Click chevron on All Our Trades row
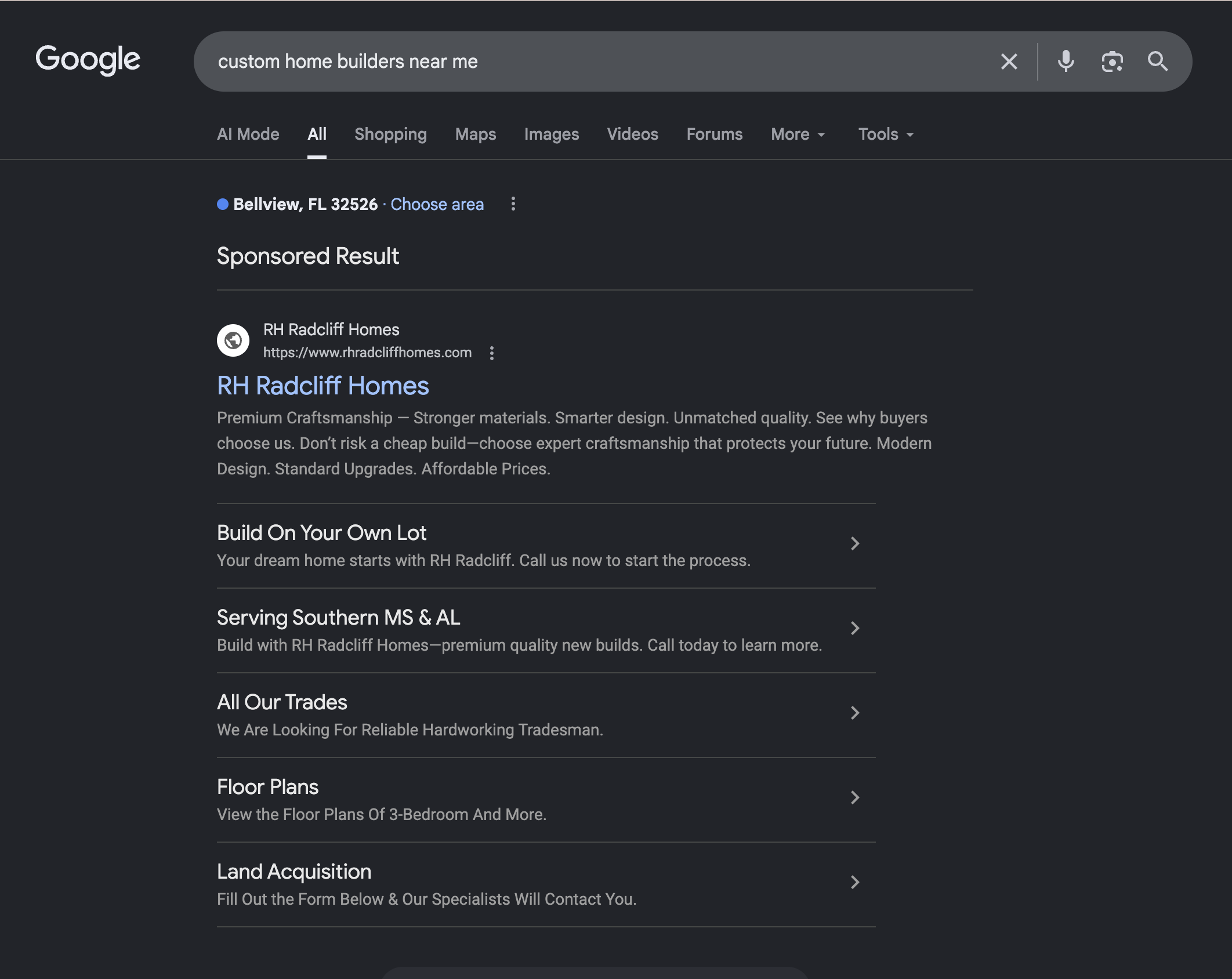 (855, 713)
